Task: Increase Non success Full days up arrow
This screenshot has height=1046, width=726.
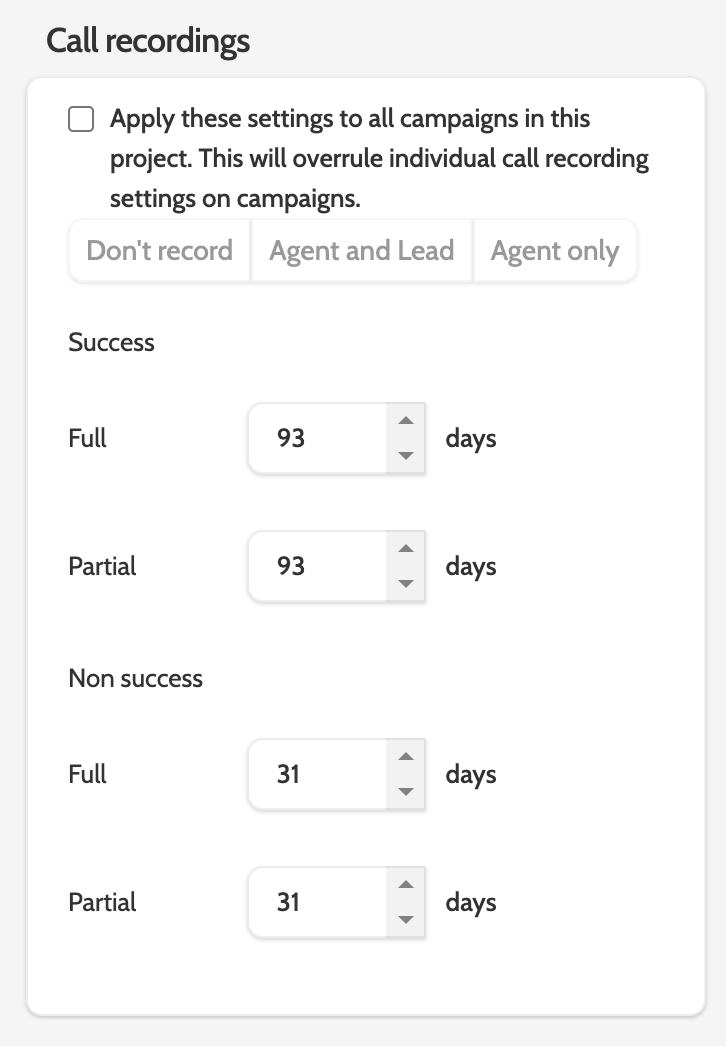Action: click(x=405, y=757)
